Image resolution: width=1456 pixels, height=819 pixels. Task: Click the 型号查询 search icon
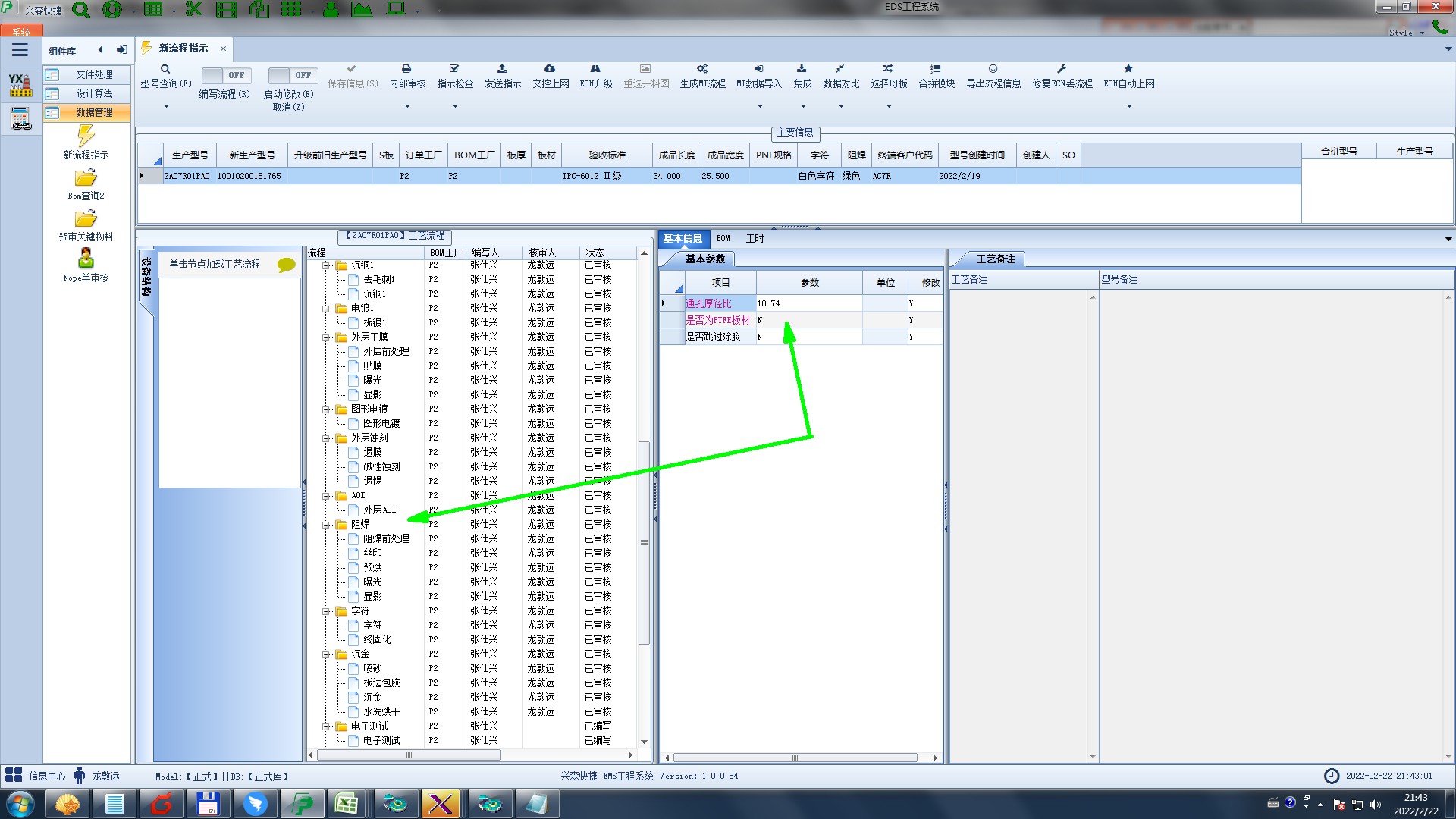coord(165,69)
